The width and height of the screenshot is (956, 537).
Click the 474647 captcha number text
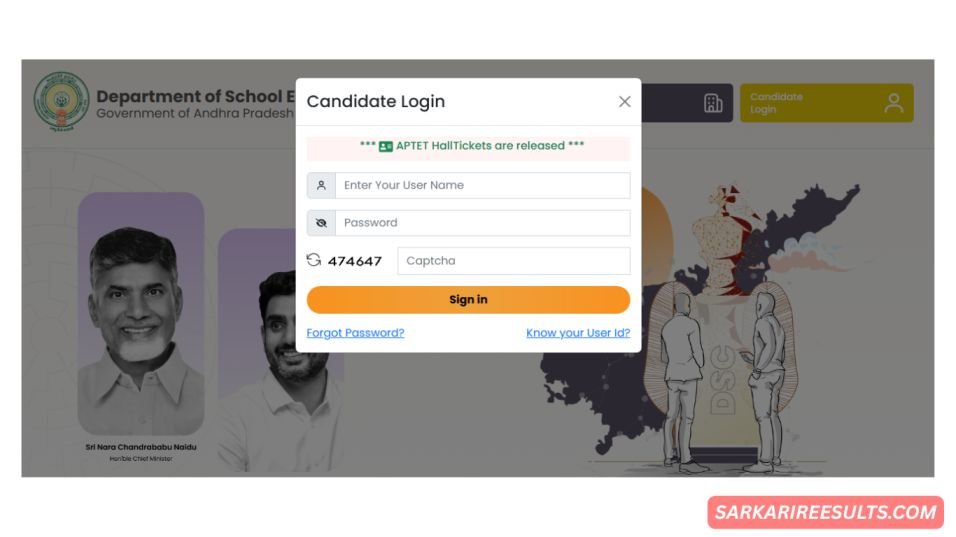pyautogui.click(x=355, y=261)
